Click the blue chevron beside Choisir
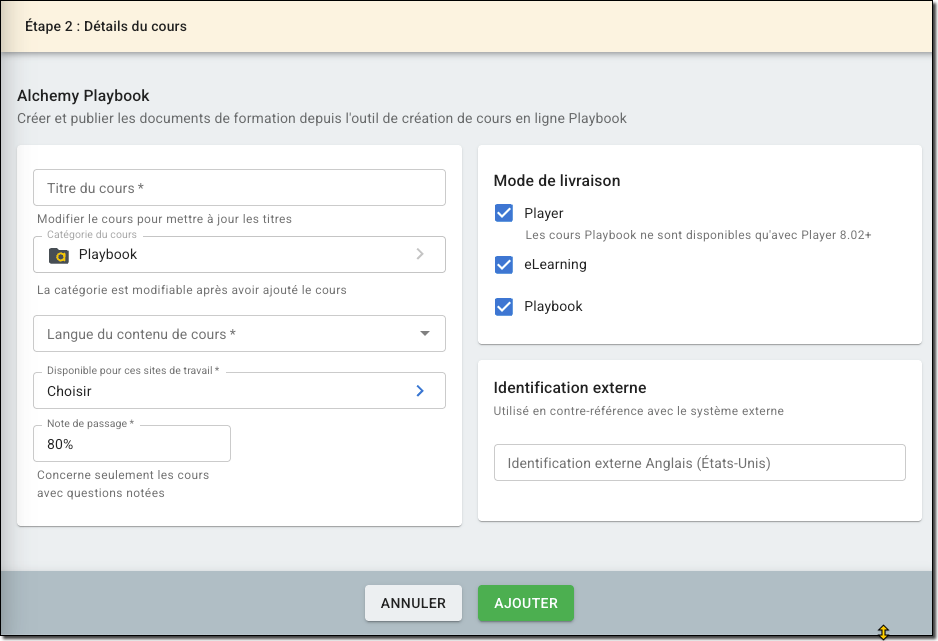This screenshot has height=641, width=938. coord(420,391)
